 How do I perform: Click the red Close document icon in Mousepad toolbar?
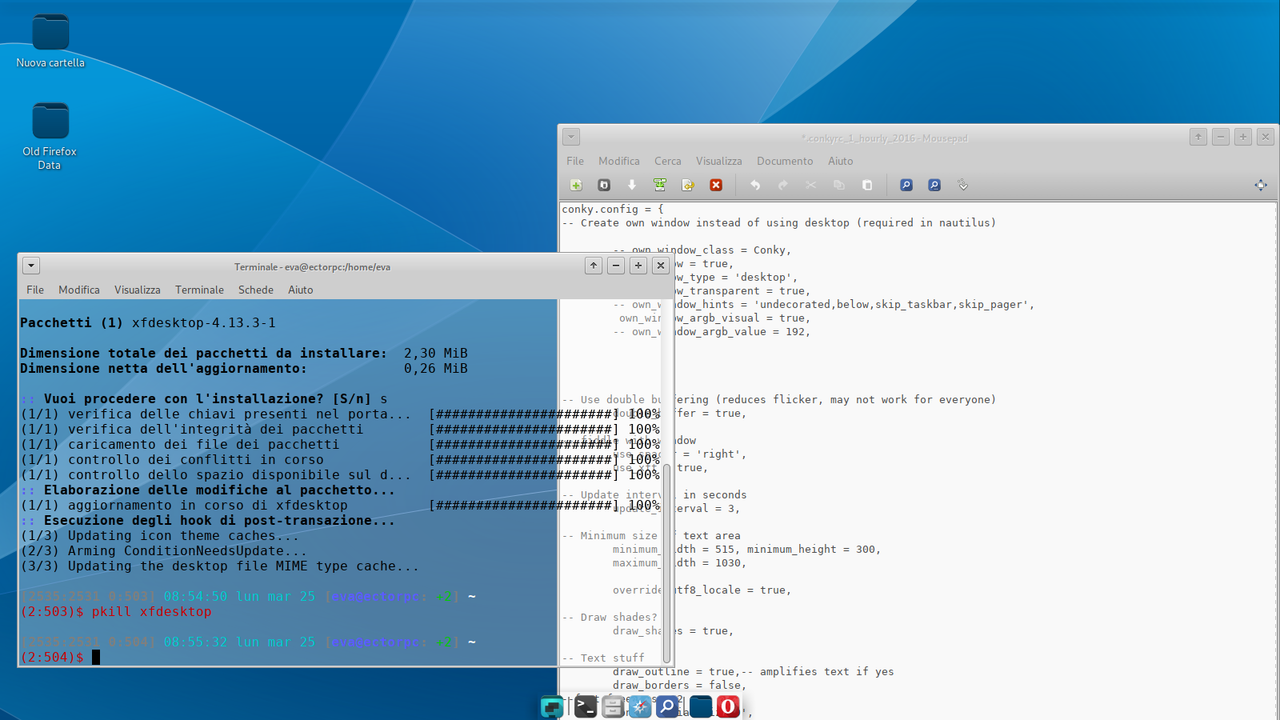[716, 185]
